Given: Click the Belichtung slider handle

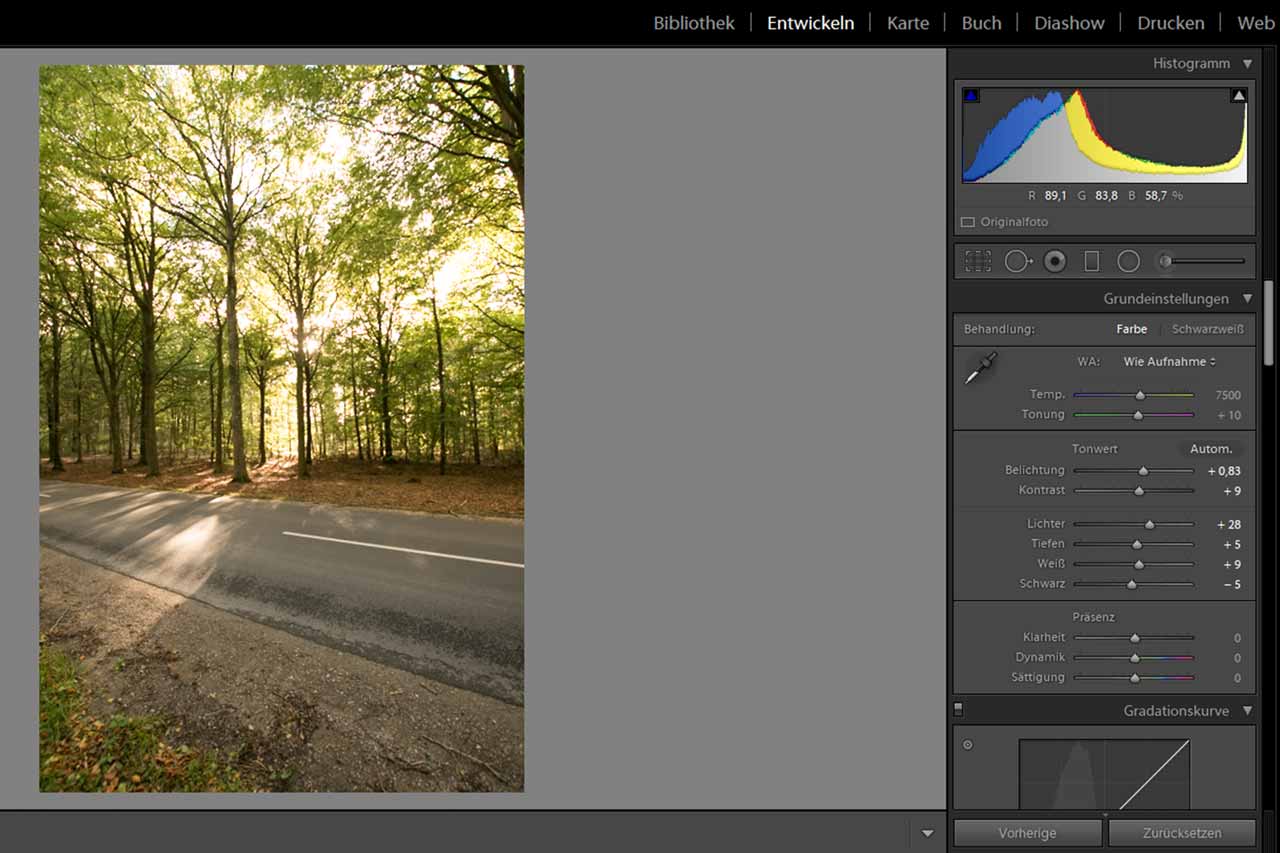Looking at the screenshot, I should [x=1143, y=471].
